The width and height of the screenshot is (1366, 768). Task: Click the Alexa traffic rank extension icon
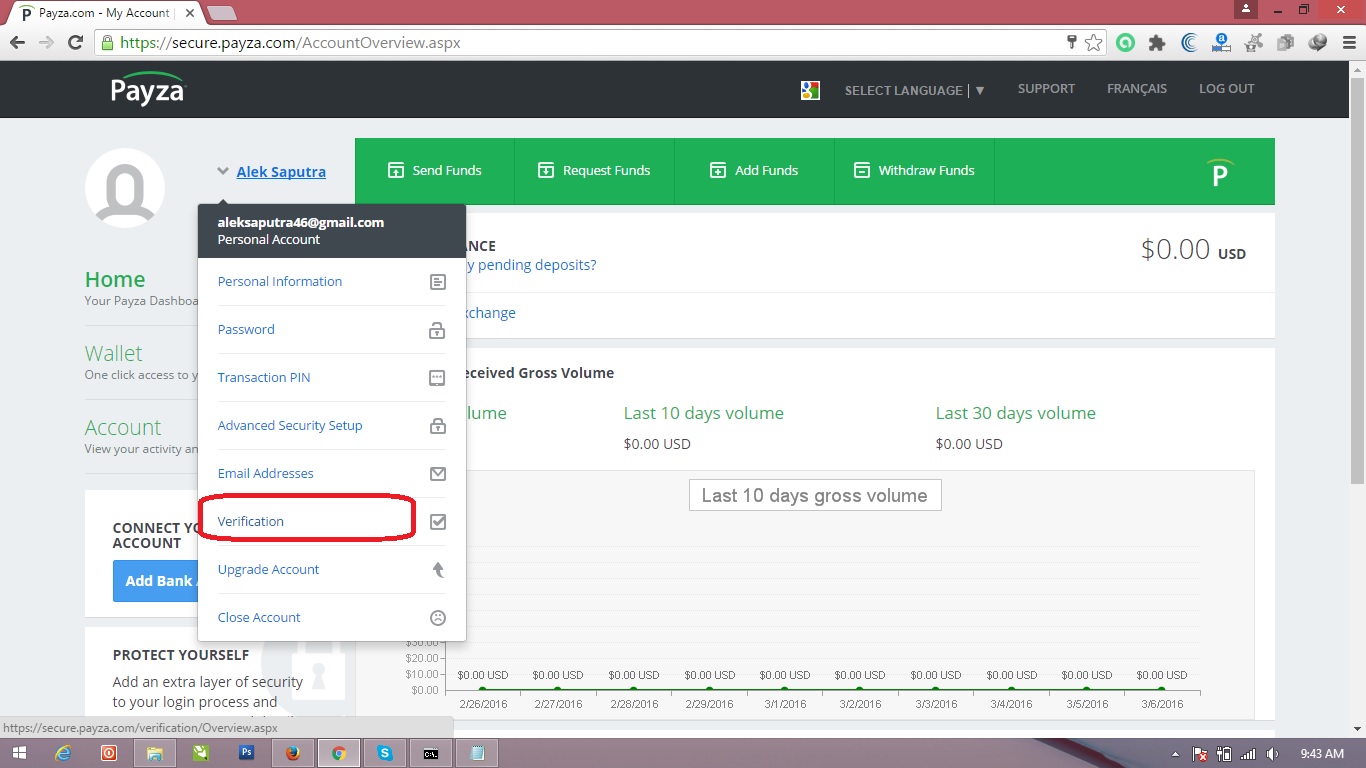point(1221,43)
